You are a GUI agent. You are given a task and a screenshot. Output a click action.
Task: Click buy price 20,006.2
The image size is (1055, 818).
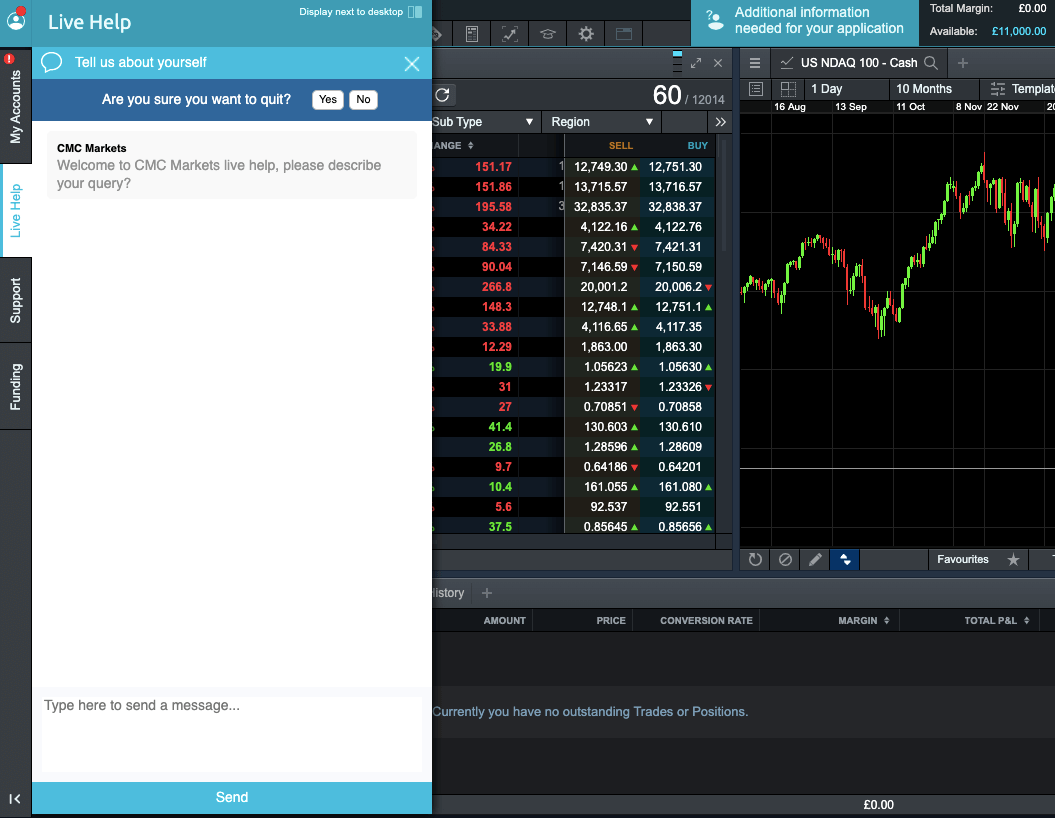coord(678,287)
